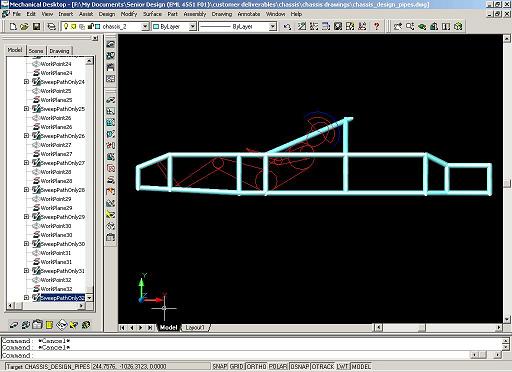Select WorkPlane28 in the browser tree
The image size is (512, 372).
(x=56, y=181)
